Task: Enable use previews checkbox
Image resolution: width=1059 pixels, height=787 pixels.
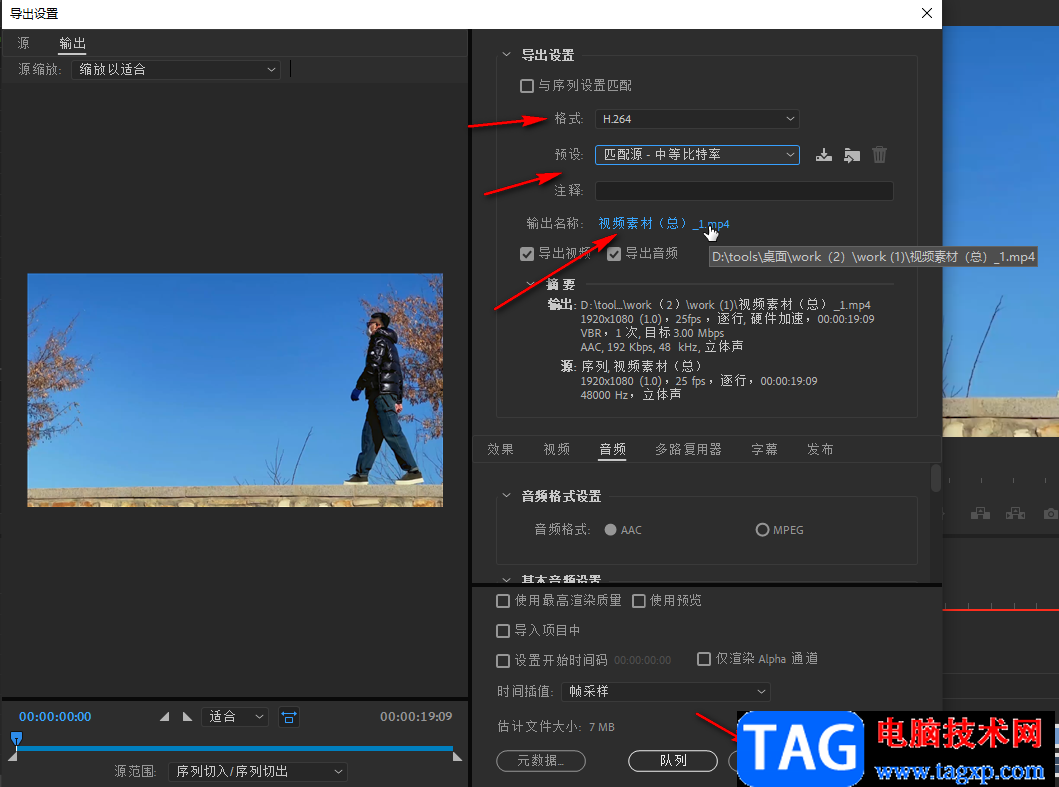Action: click(x=638, y=601)
